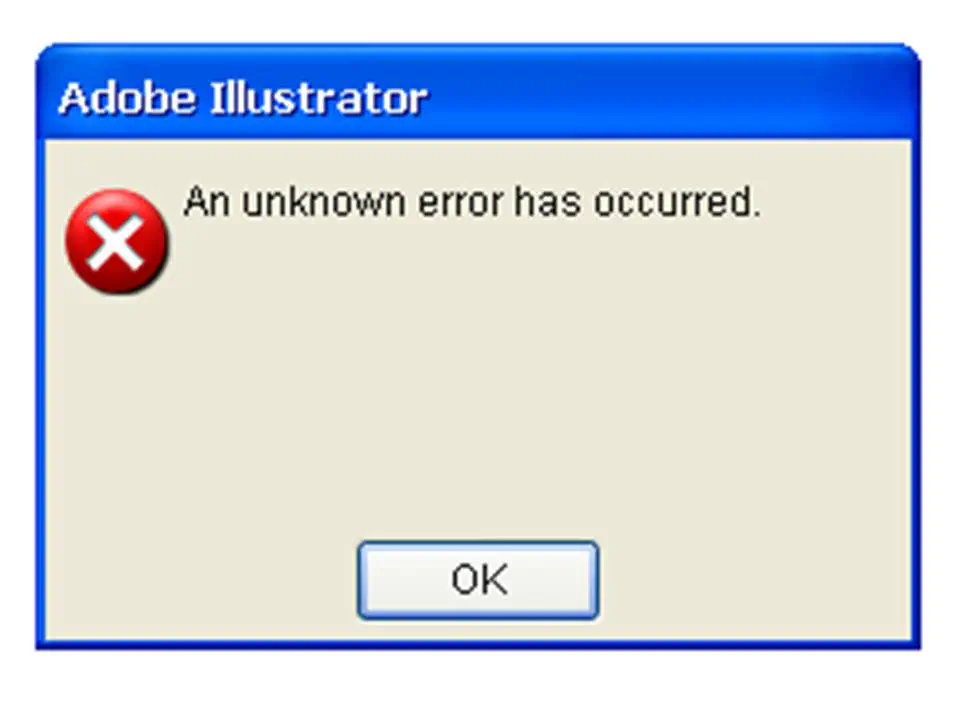Click the word "An" starting the message
The width and height of the screenshot is (960, 720).
(208, 202)
